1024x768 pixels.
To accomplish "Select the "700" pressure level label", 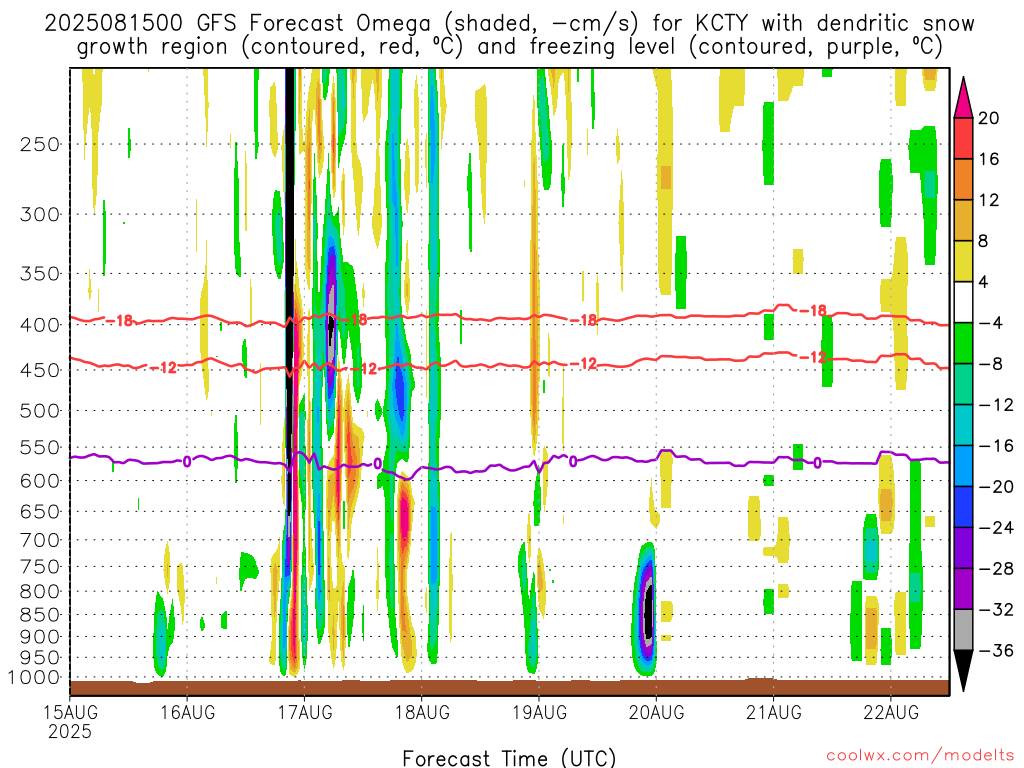I will coord(40,540).
